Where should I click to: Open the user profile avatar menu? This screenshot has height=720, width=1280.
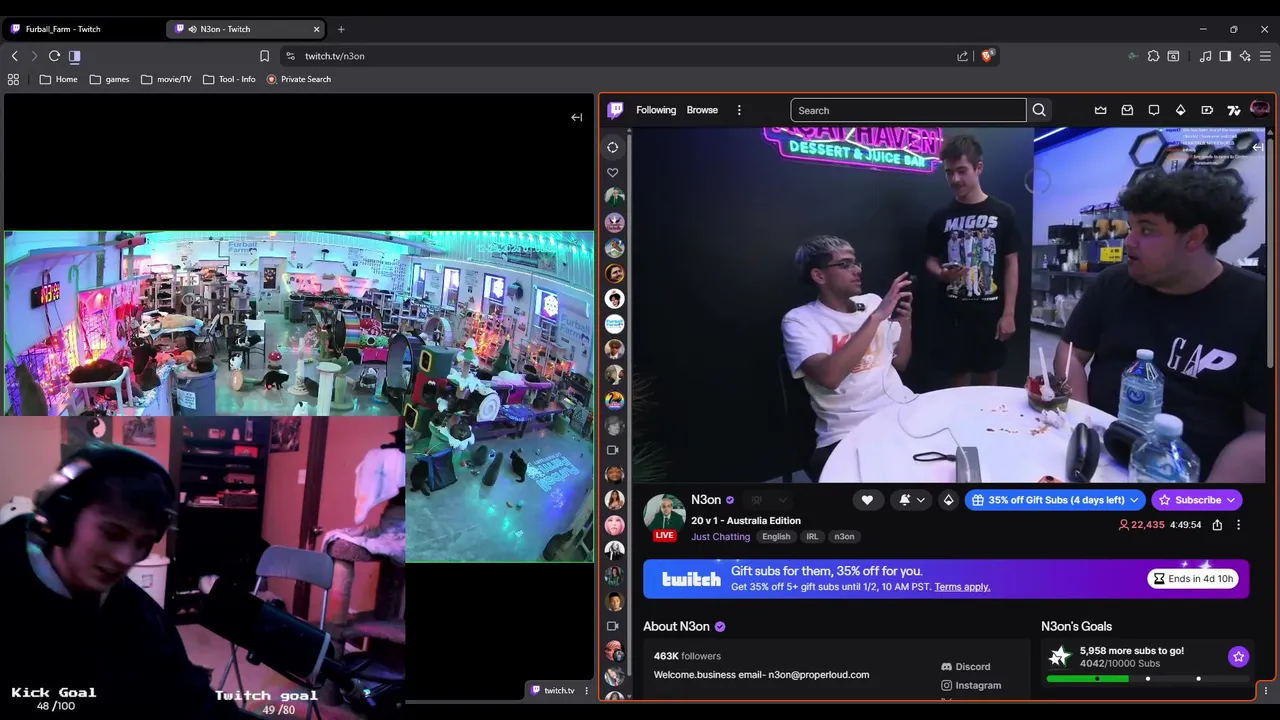pos(1260,110)
